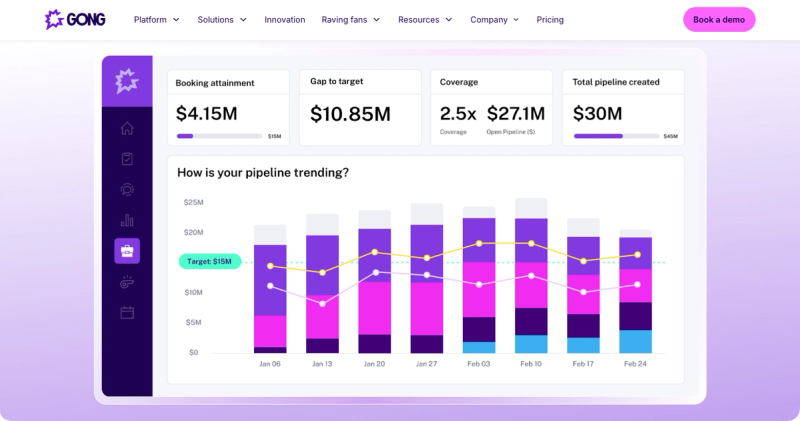Image resolution: width=800 pixels, height=421 pixels.
Task: Click the $5M y-axis label
Action: click(193, 322)
